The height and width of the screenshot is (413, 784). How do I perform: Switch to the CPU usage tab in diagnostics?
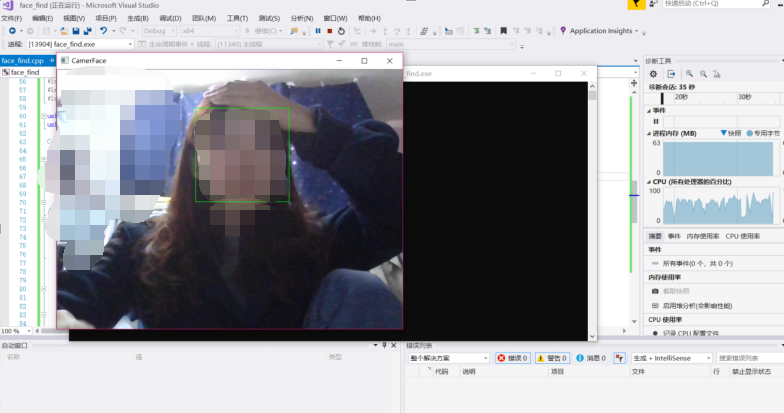742,236
